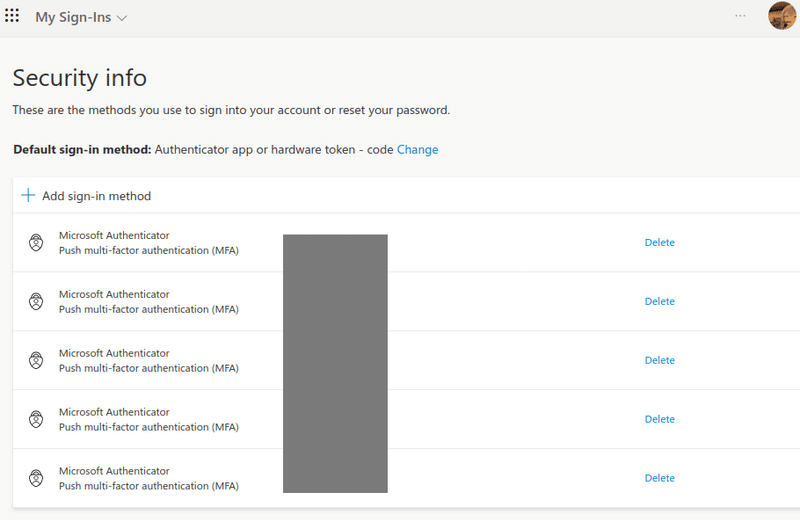Select the first Push multi-factor authentication row
800x520 pixels.
[x=406, y=242]
